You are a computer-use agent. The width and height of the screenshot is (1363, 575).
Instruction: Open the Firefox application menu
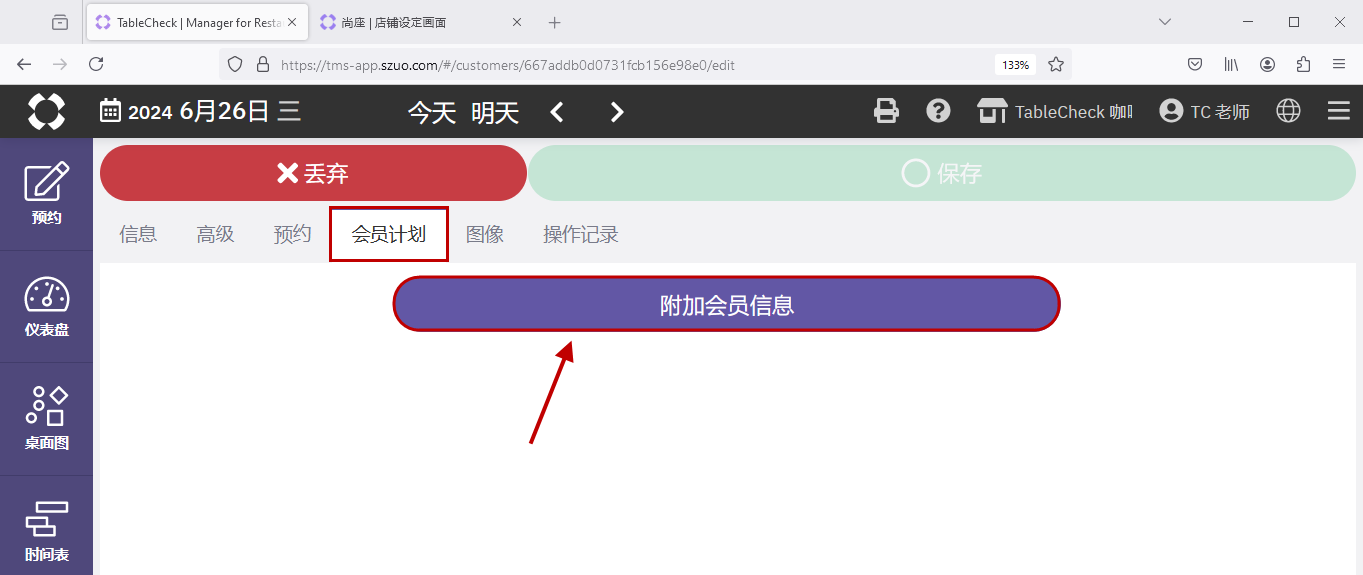(x=1339, y=64)
